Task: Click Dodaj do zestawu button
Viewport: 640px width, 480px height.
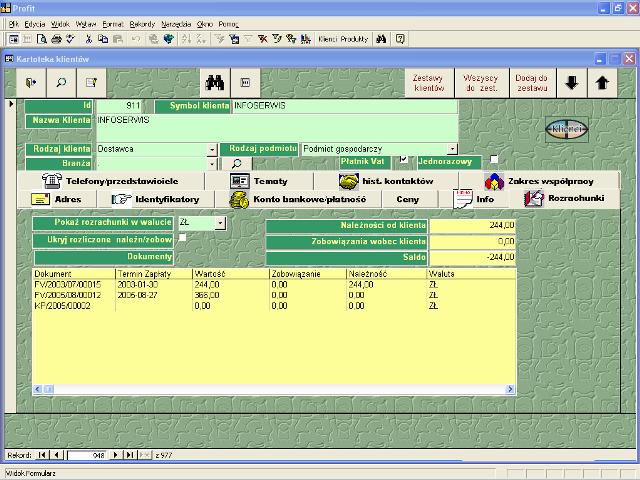Action: pos(531,83)
